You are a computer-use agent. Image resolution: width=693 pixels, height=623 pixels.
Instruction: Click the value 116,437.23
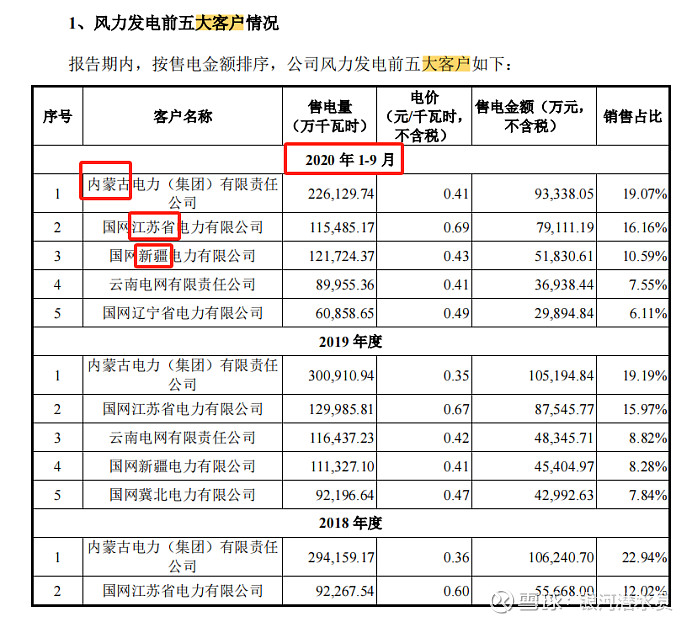click(342, 438)
